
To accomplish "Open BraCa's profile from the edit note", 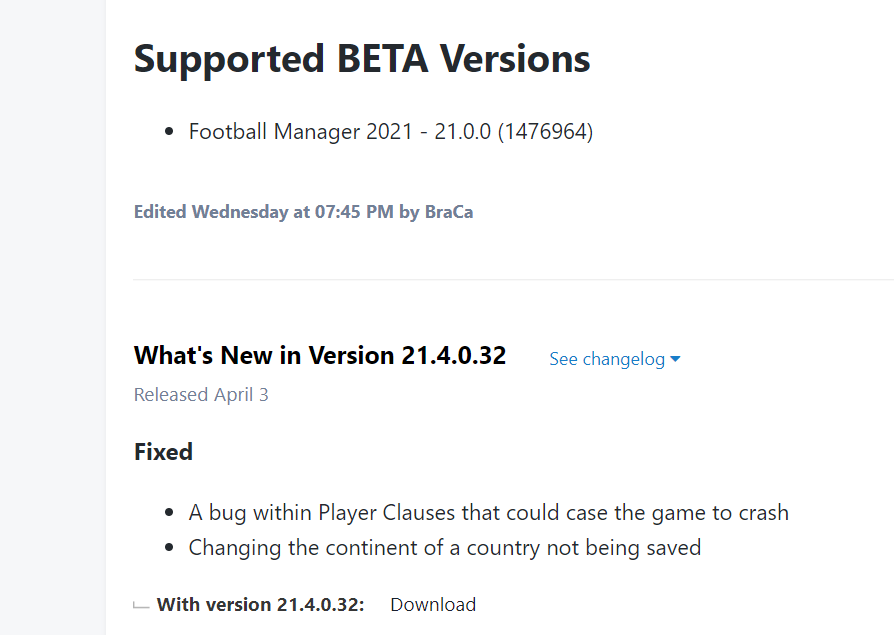I will pyautogui.click(x=449, y=212).
